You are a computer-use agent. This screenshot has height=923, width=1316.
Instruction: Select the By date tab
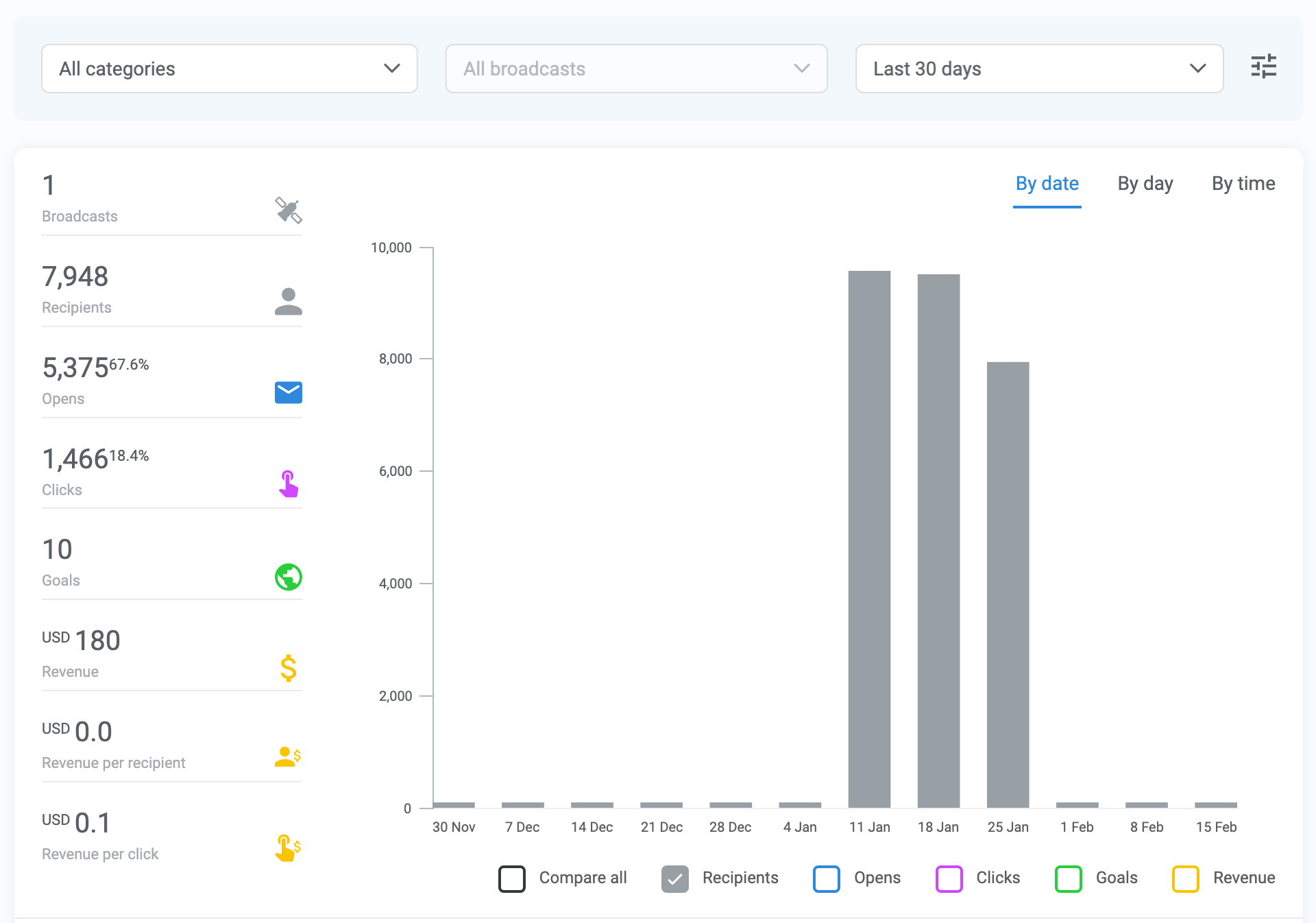(x=1047, y=184)
